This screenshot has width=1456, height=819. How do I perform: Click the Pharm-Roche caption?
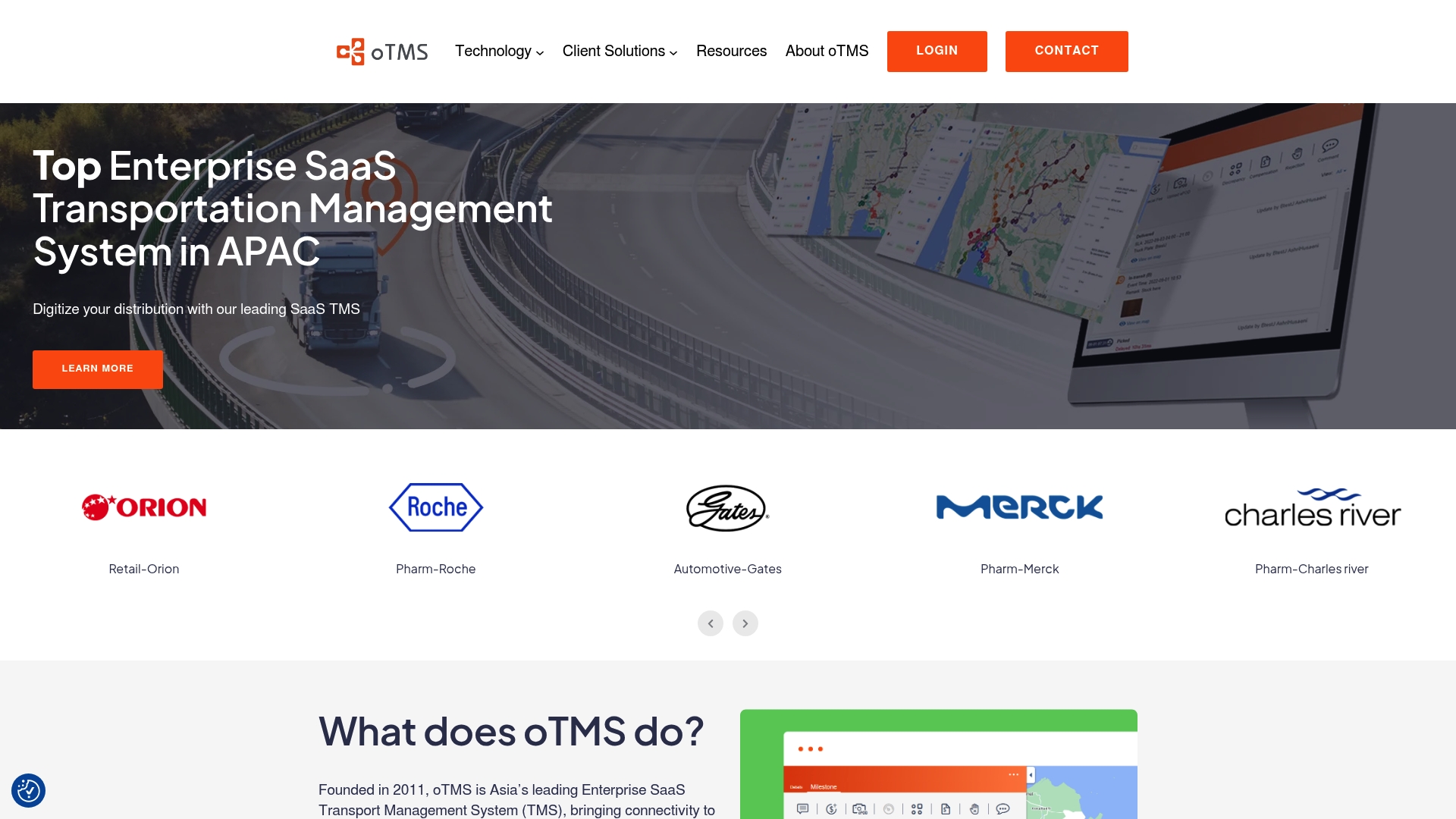coord(436,570)
